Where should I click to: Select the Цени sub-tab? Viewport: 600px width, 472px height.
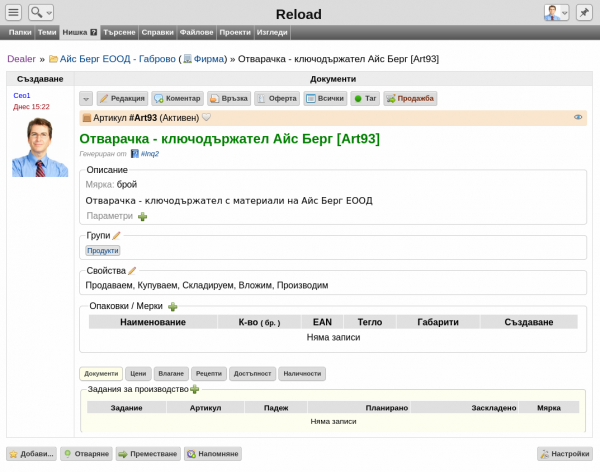(x=138, y=374)
